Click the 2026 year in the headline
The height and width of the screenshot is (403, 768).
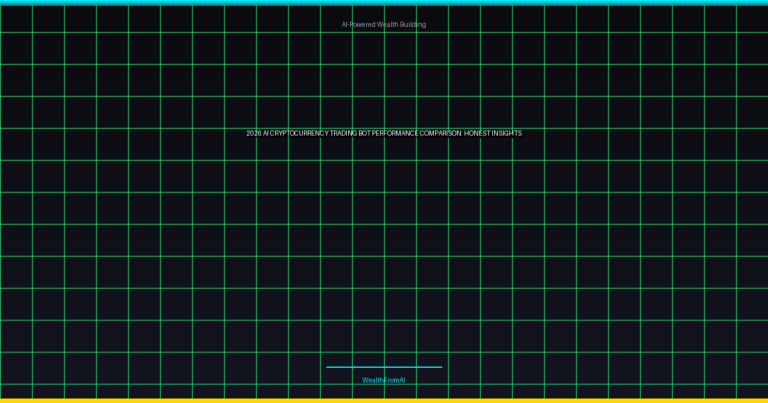[254, 133]
